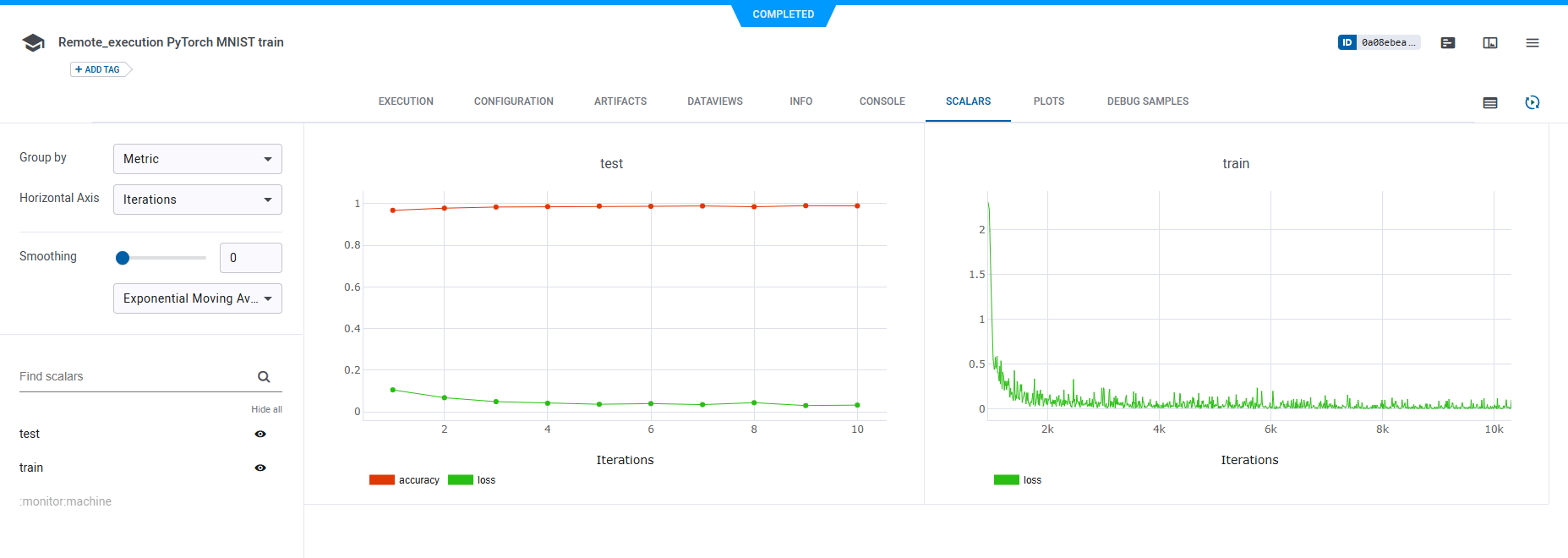Switch to the CONSOLE tab

tap(882, 101)
